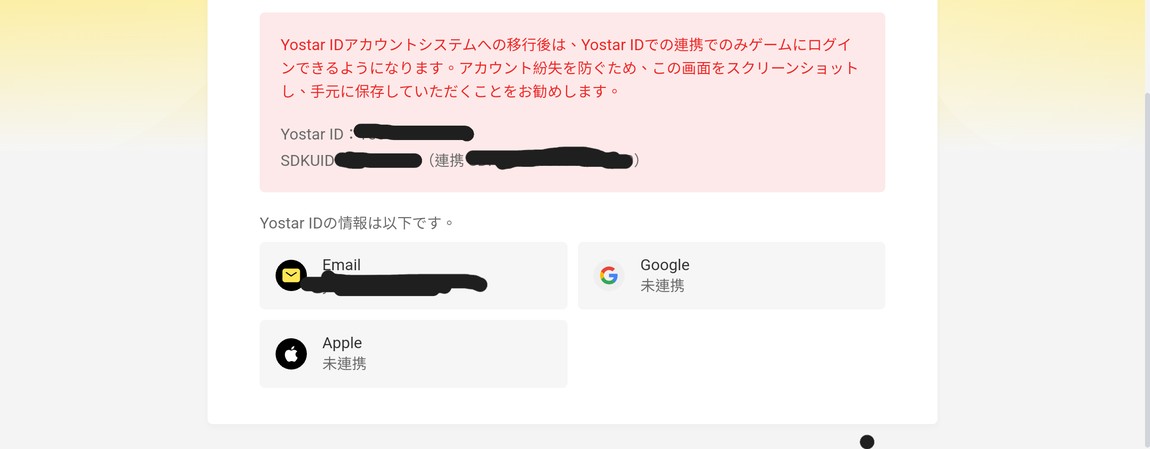Image resolution: width=1150 pixels, height=449 pixels.
Task: Click the Email label text
Action: point(341,265)
